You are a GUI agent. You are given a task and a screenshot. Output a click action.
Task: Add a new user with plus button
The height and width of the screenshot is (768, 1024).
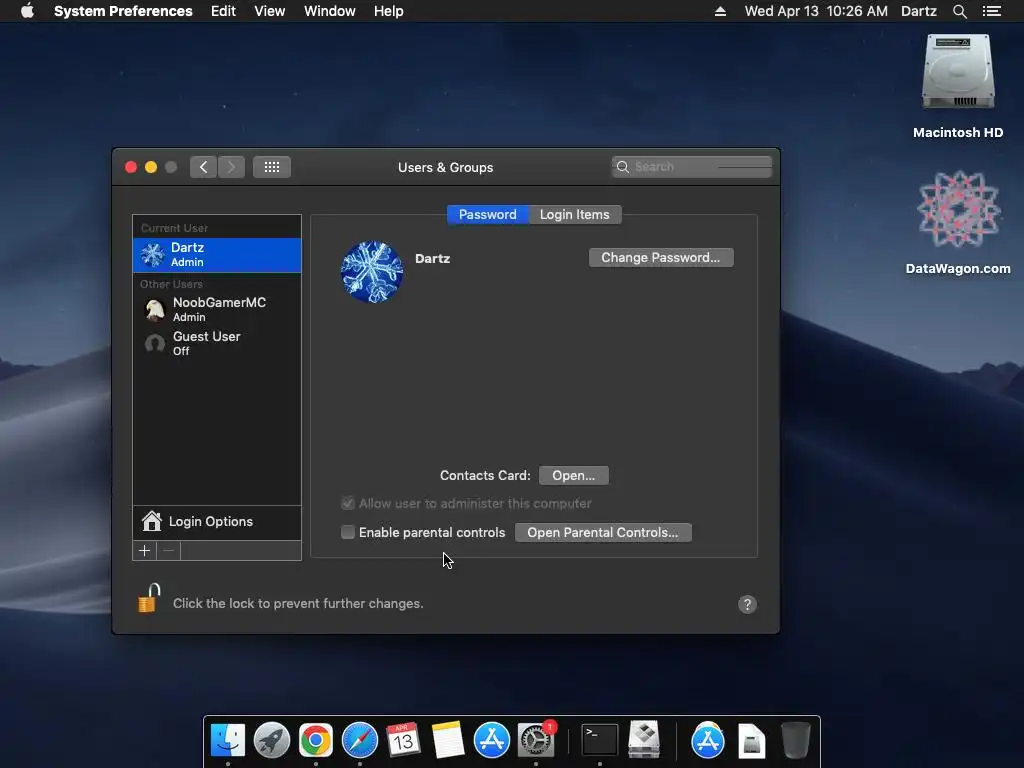(x=144, y=551)
